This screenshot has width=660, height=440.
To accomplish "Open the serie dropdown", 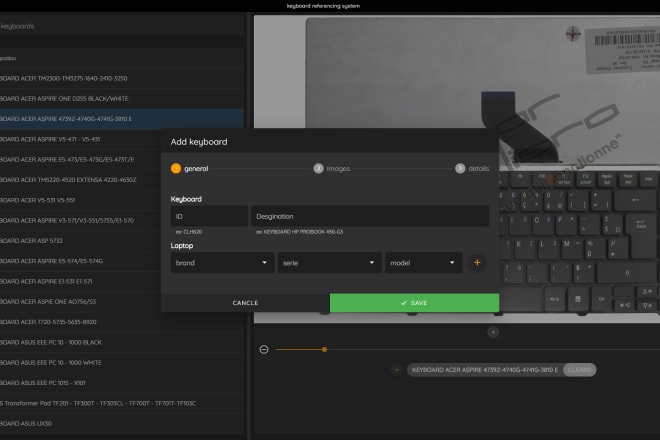I will [x=330, y=263].
